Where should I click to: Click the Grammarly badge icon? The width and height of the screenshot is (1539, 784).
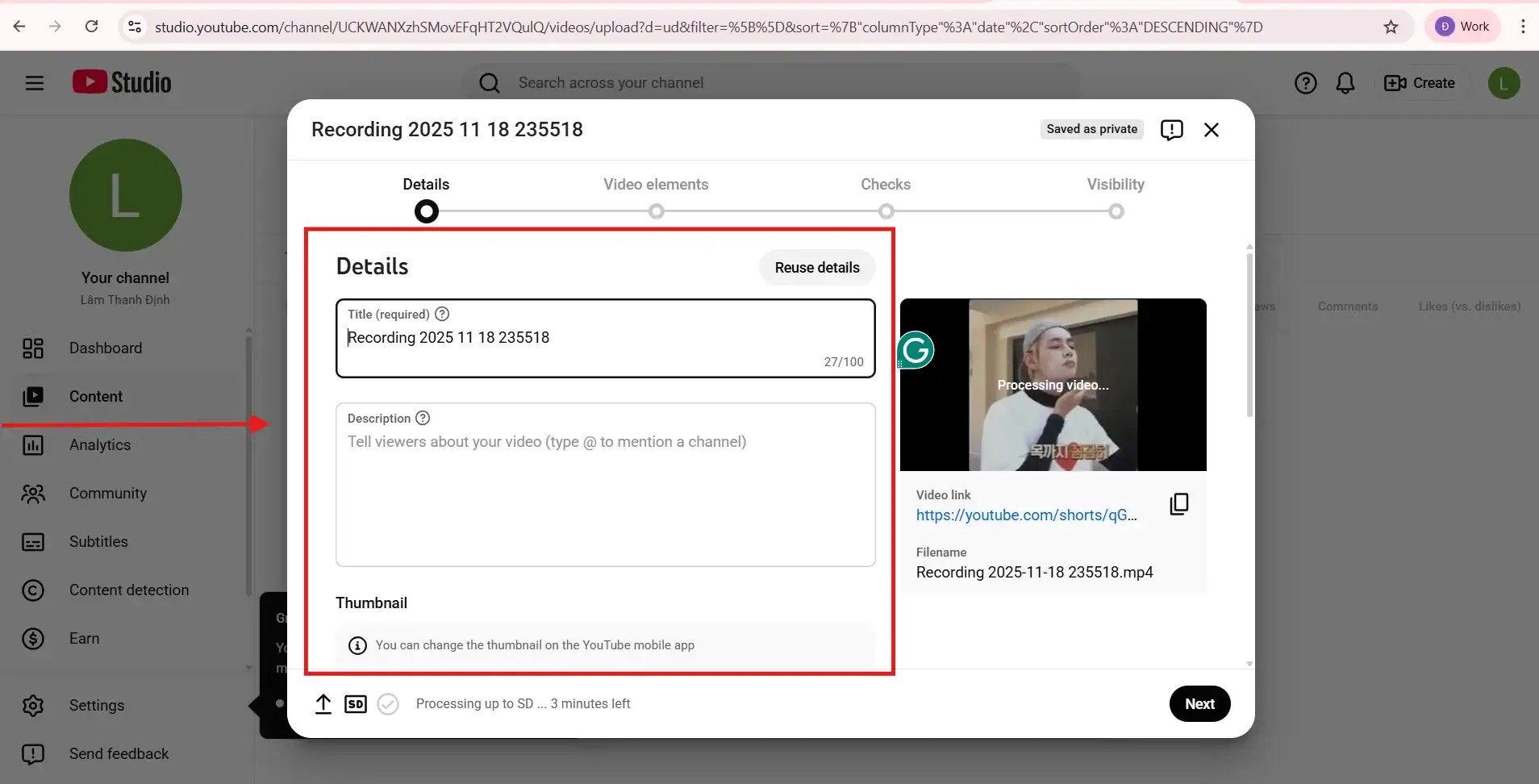pyautogui.click(x=915, y=350)
